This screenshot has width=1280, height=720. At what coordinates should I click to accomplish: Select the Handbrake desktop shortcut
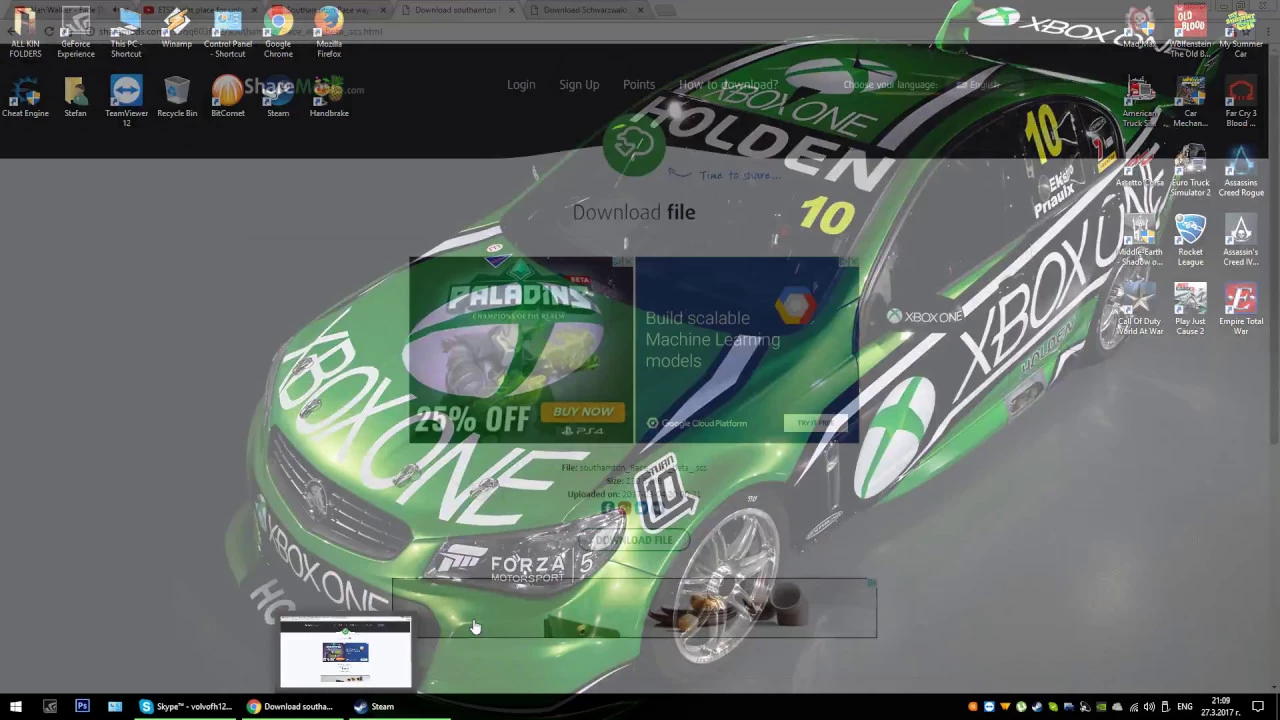click(329, 97)
